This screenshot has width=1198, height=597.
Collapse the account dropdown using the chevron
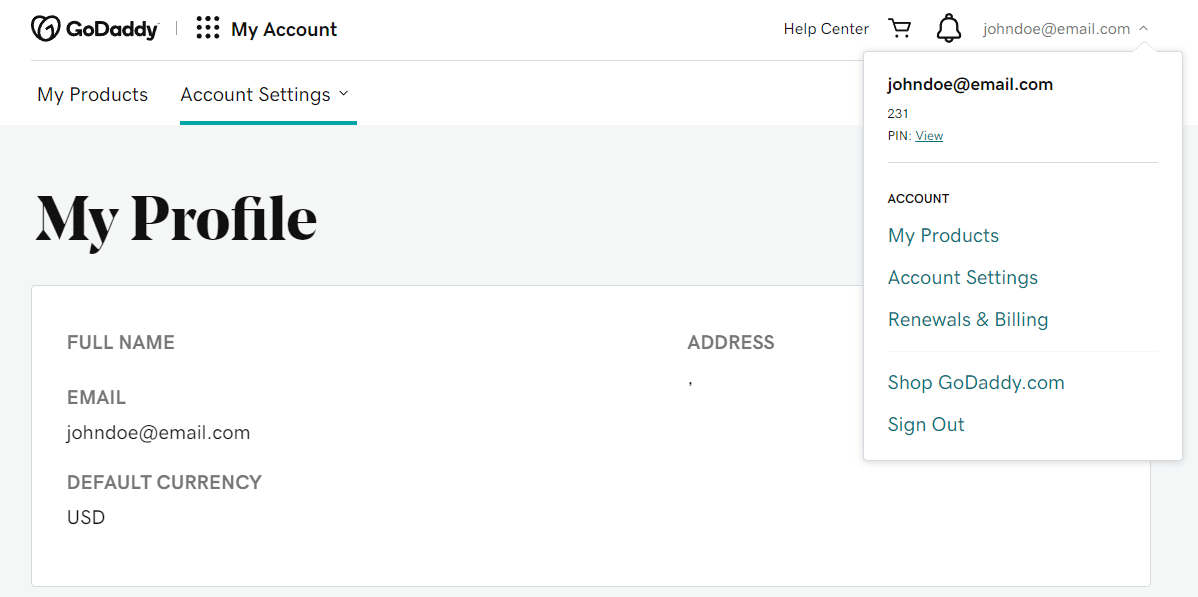tap(1142, 28)
